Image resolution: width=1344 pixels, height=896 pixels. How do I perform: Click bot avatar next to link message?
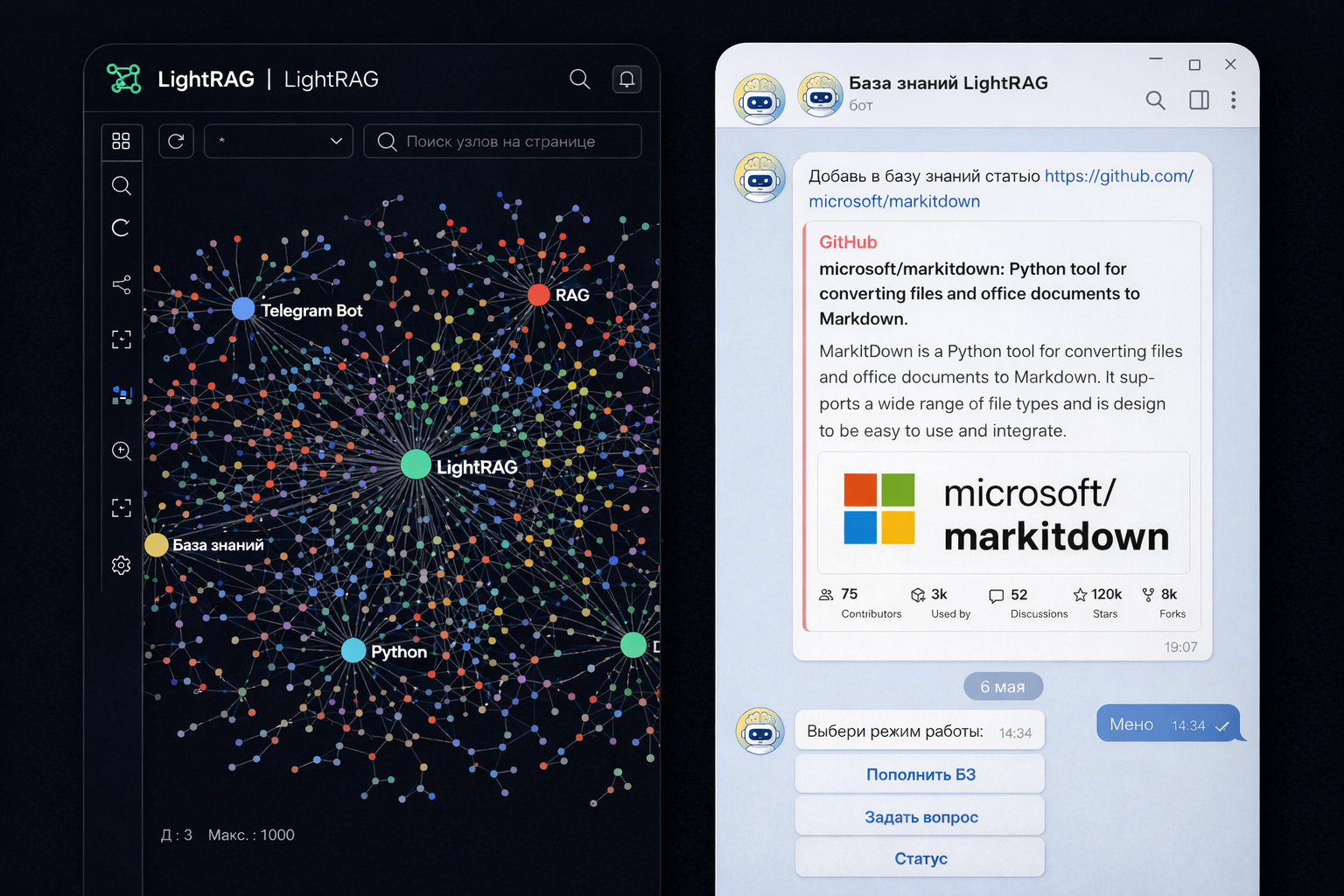[x=759, y=178]
